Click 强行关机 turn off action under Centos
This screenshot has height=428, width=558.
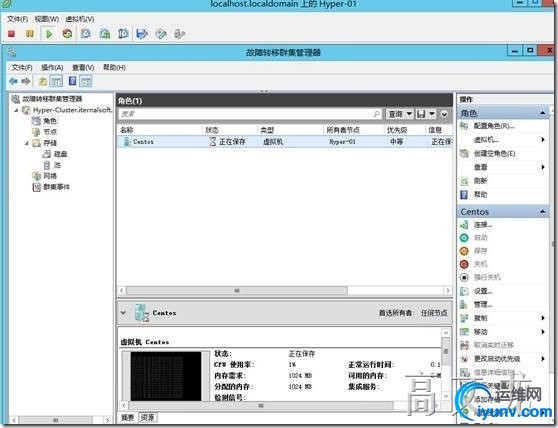[487, 277]
